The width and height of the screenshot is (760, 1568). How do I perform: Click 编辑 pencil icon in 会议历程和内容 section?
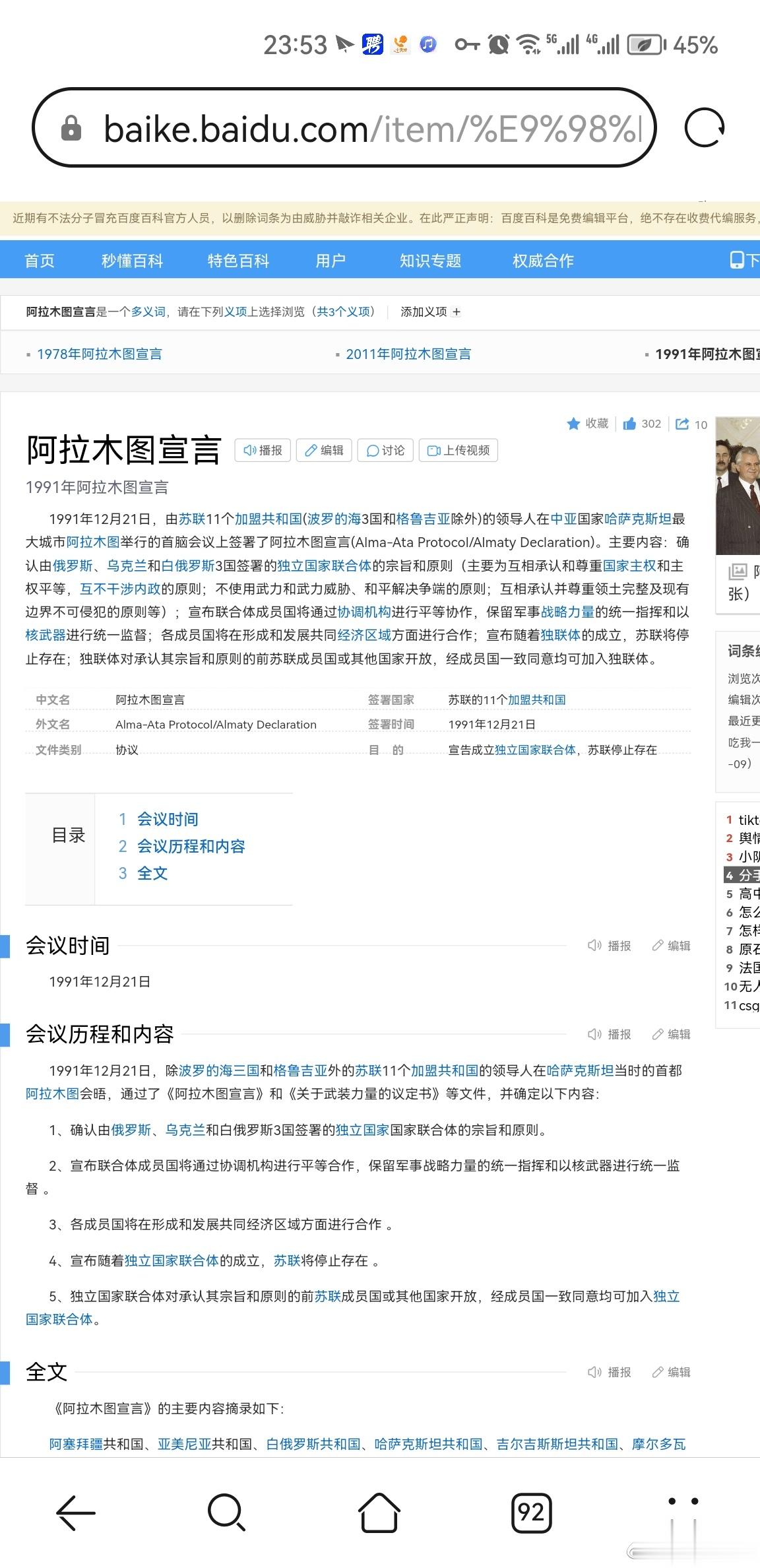(658, 1034)
